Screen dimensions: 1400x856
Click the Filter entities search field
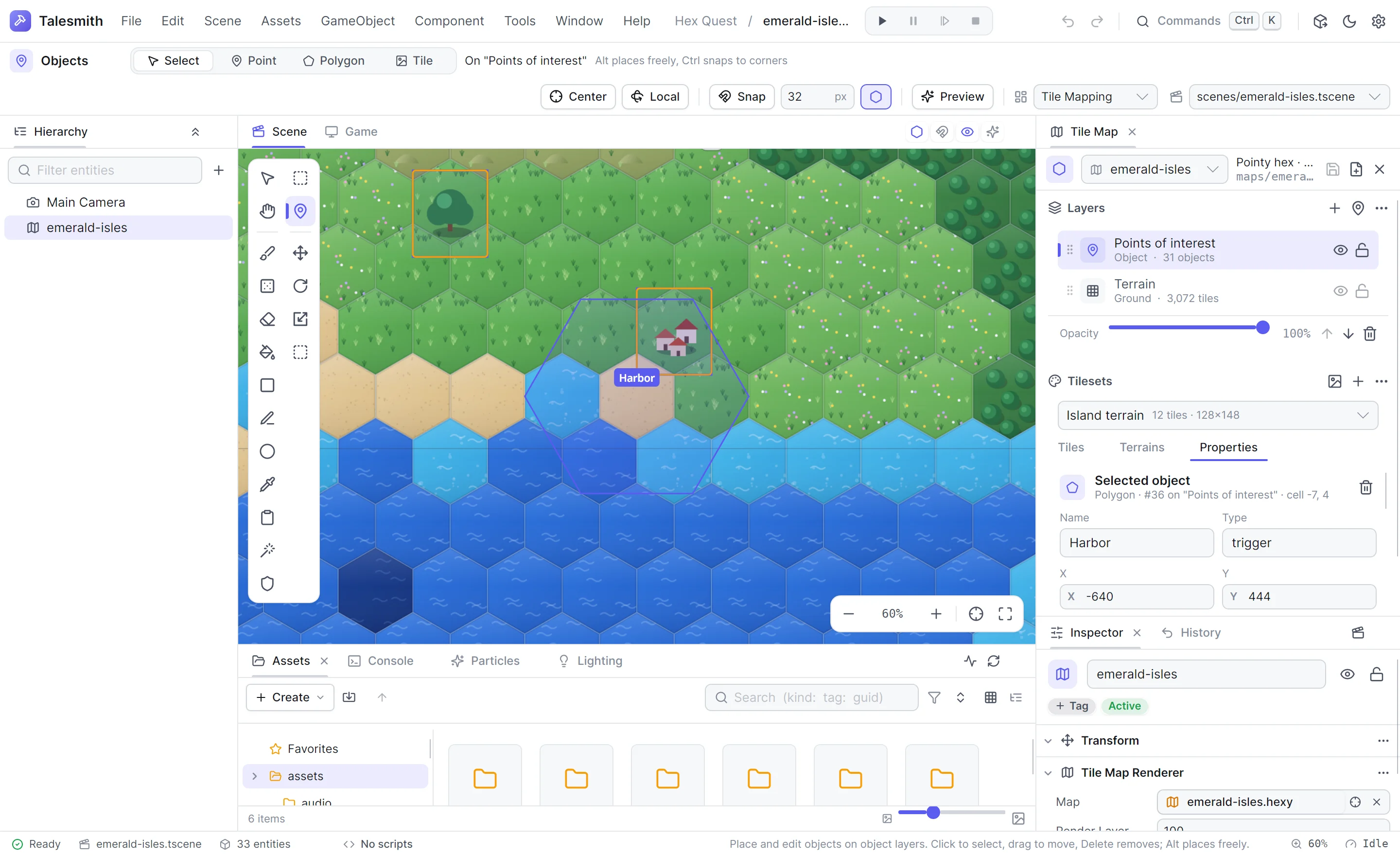pos(105,170)
